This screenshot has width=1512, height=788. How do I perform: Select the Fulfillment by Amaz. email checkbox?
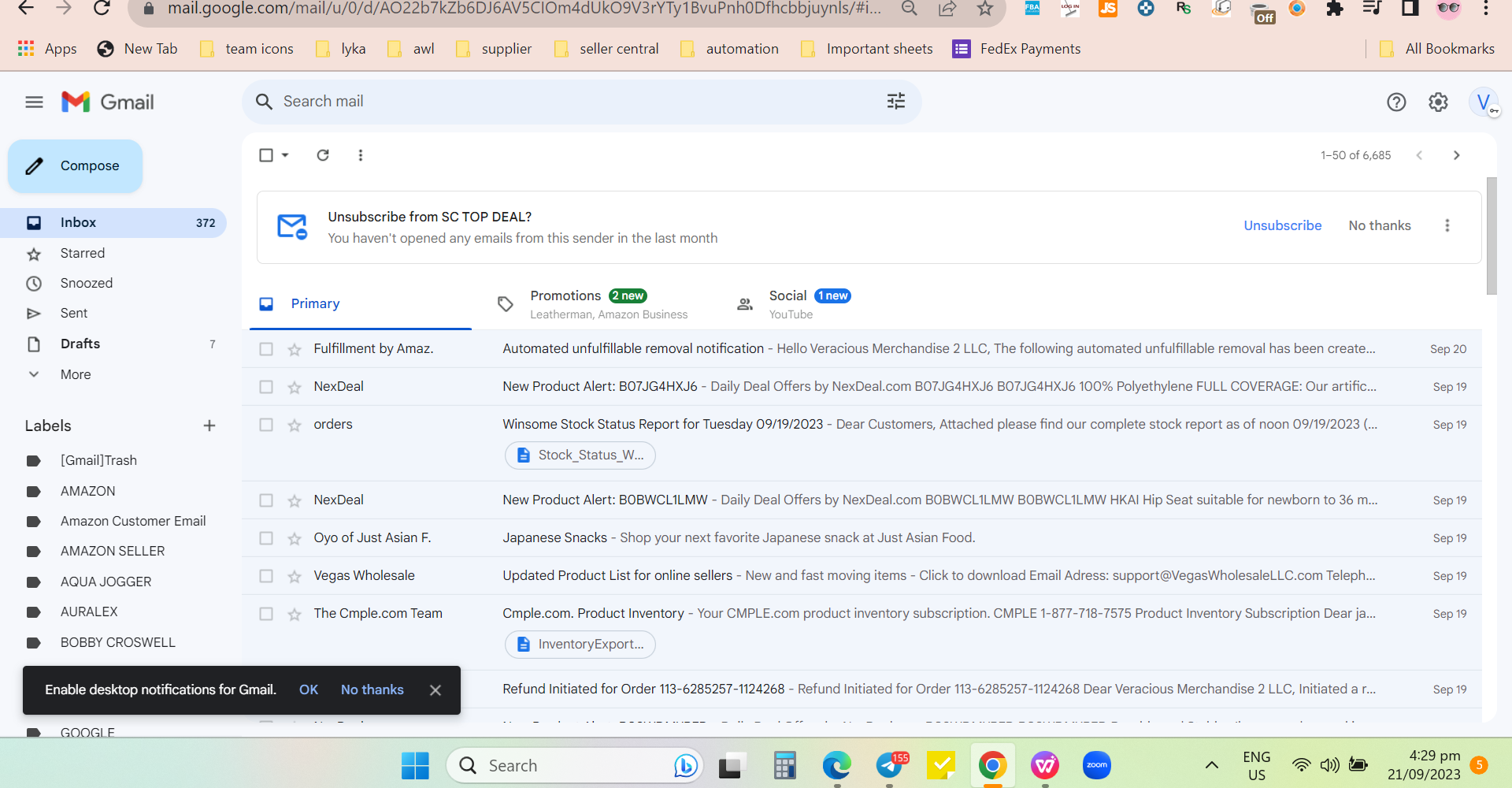pyautogui.click(x=266, y=349)
